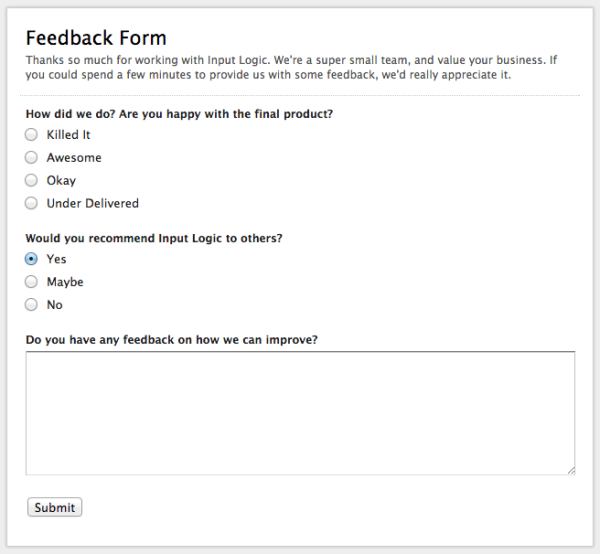Viewport: 600px width, 554px height.
Task: Click the 'Okay' label text
Action: (x=61, y=181)
